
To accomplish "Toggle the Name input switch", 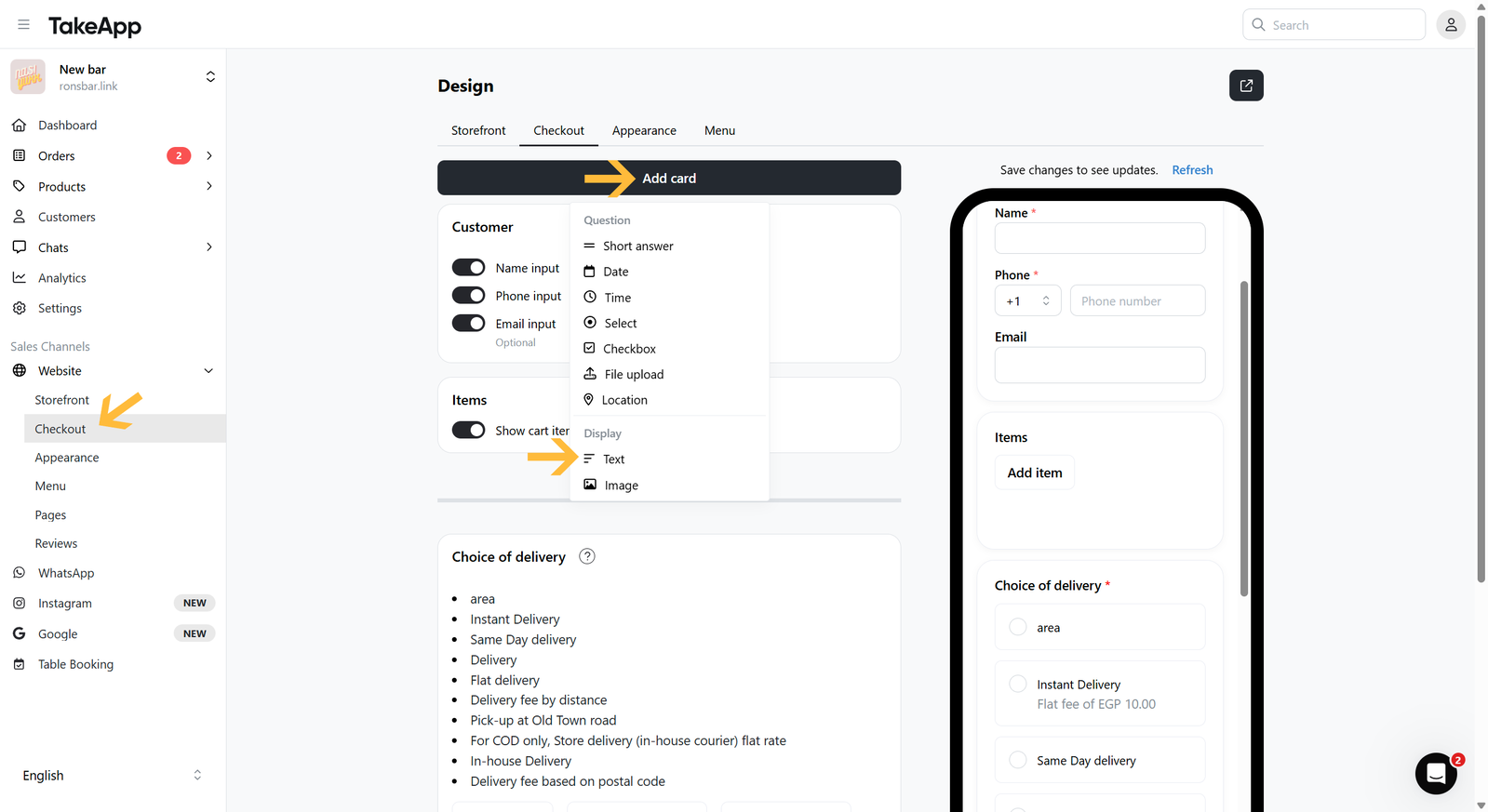I will [x=468, y=268].
